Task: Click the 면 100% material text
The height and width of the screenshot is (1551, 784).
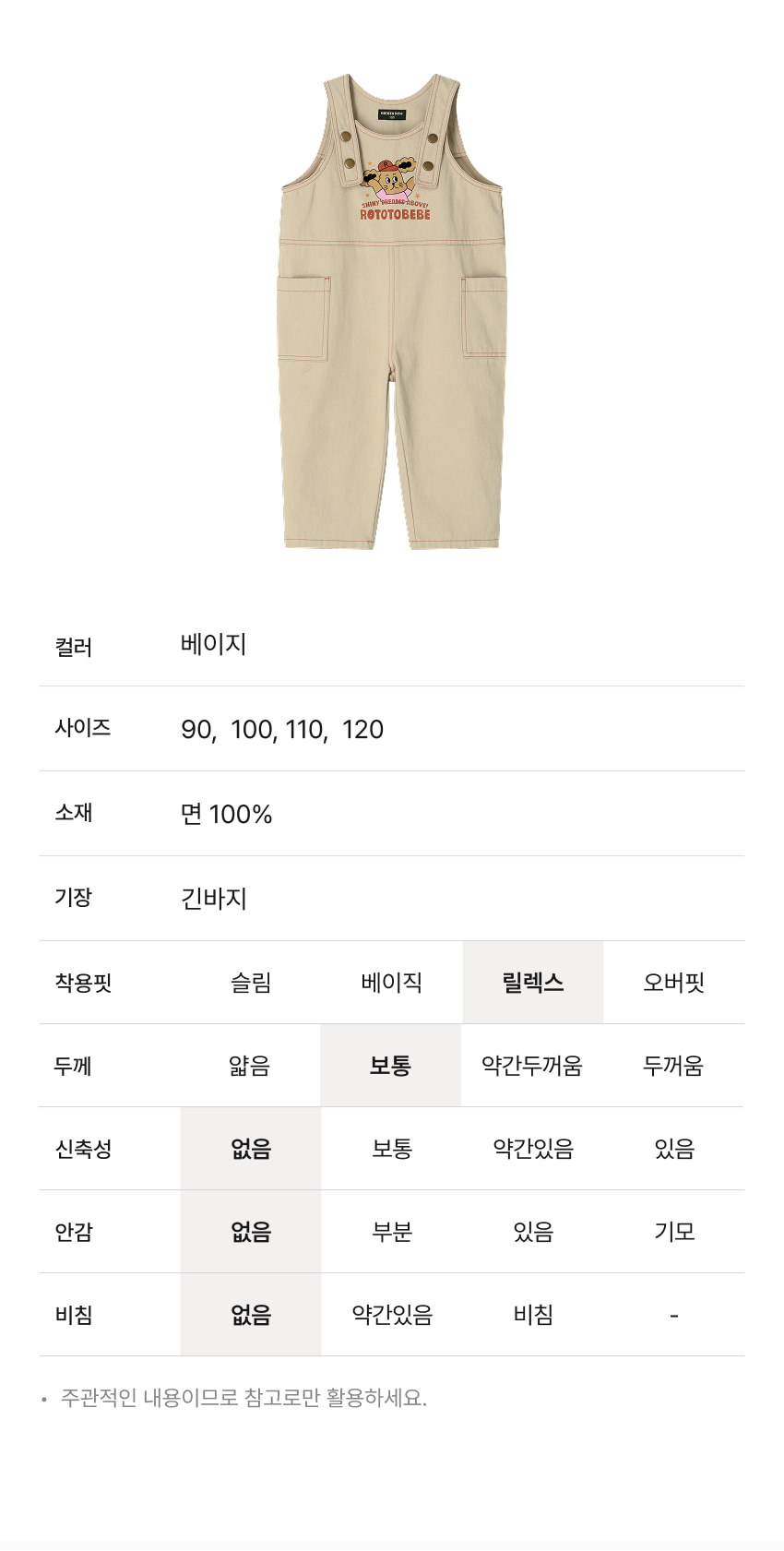Action: click(x=227, y=814)
